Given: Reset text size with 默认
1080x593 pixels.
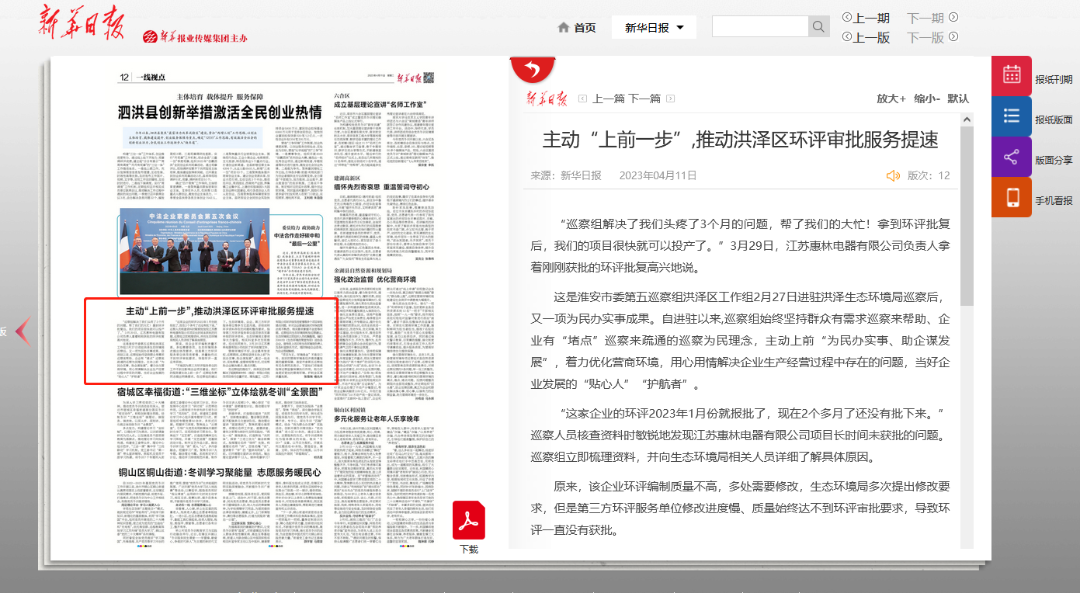Looking at the screenshot, I should pyautogui.click(x=958, y=98).
